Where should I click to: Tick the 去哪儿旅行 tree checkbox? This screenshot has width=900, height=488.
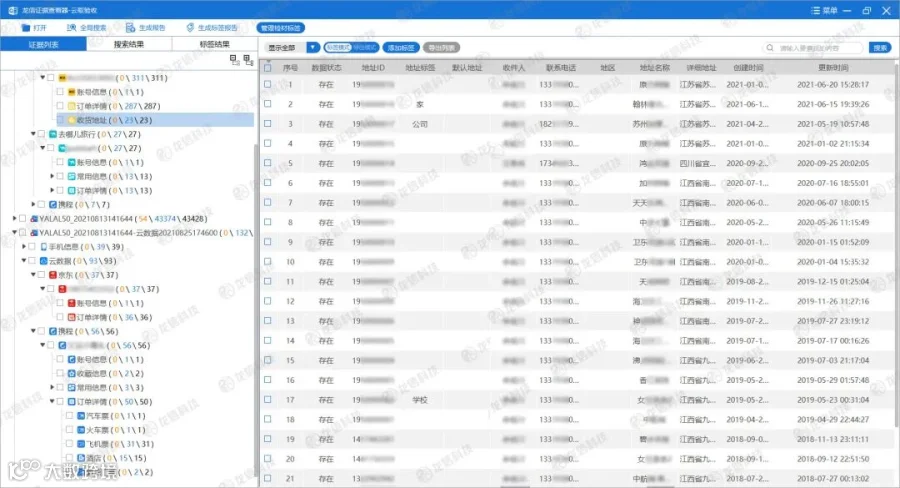(41, 134)
